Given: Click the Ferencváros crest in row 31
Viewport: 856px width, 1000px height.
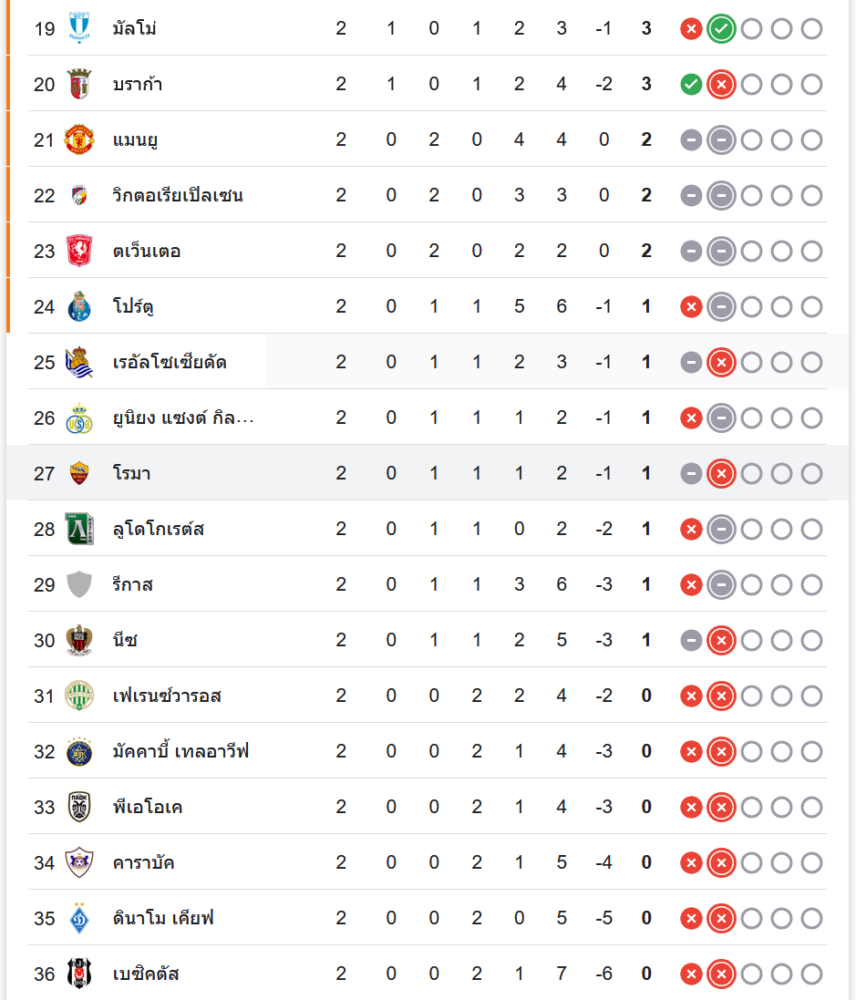Looking at the screenshot, I should 79,695.
